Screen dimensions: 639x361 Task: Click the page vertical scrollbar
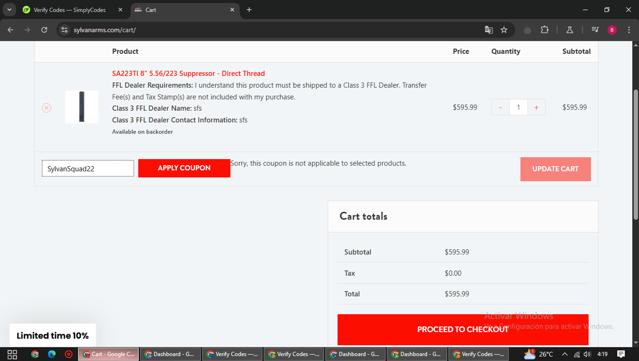tap(635, 155)
